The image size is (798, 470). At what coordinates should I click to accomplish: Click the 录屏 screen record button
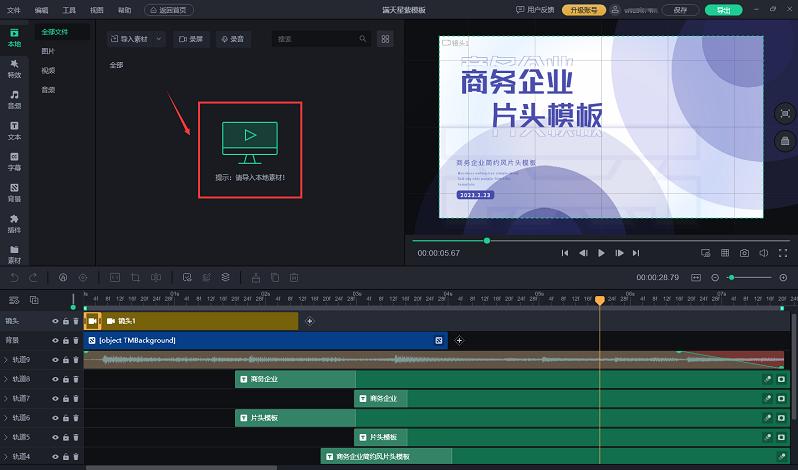pos(191,39)
